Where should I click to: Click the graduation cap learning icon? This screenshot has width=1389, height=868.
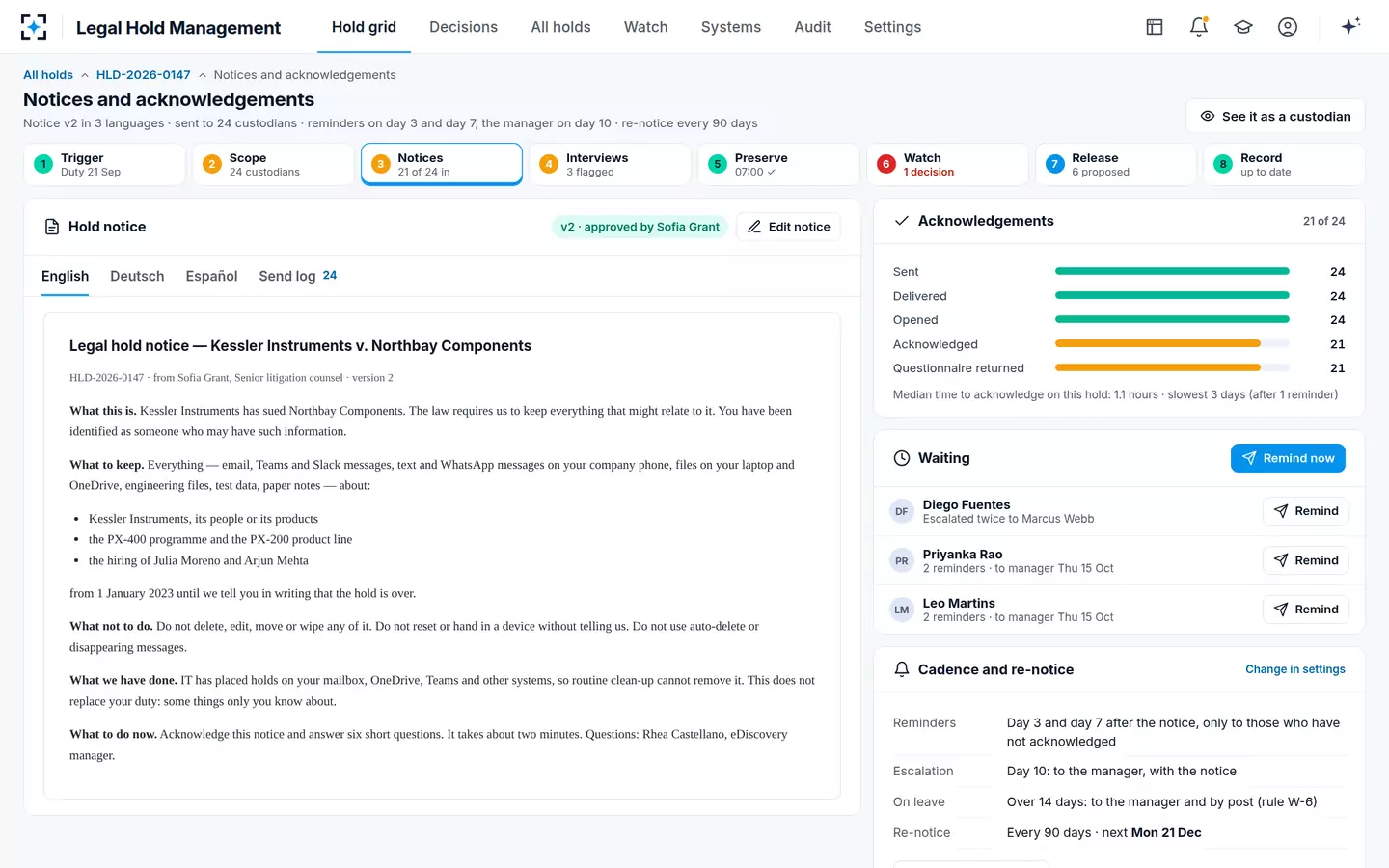[1243, 27]
